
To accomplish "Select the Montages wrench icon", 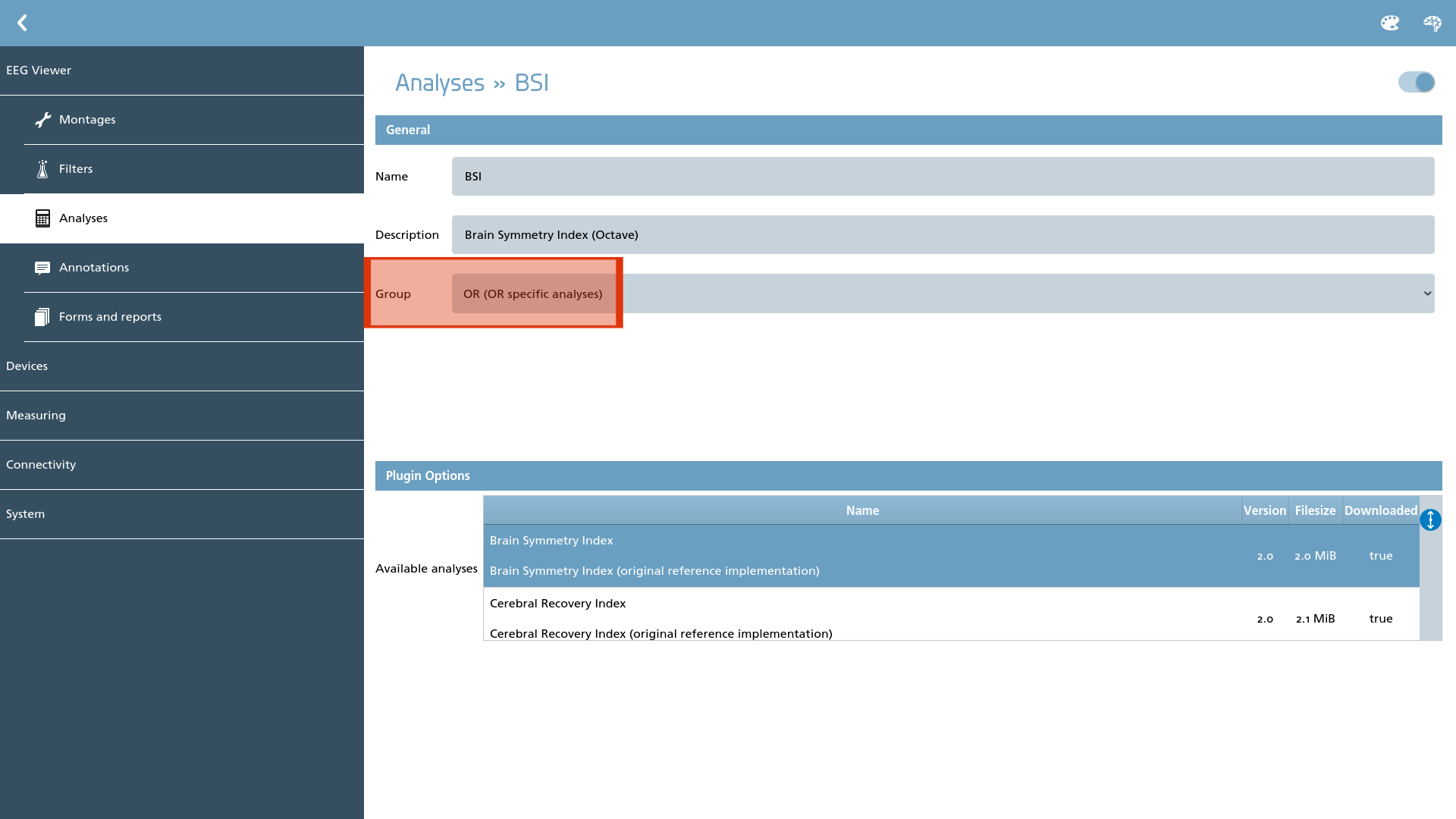I will click(x=42, y=120).
